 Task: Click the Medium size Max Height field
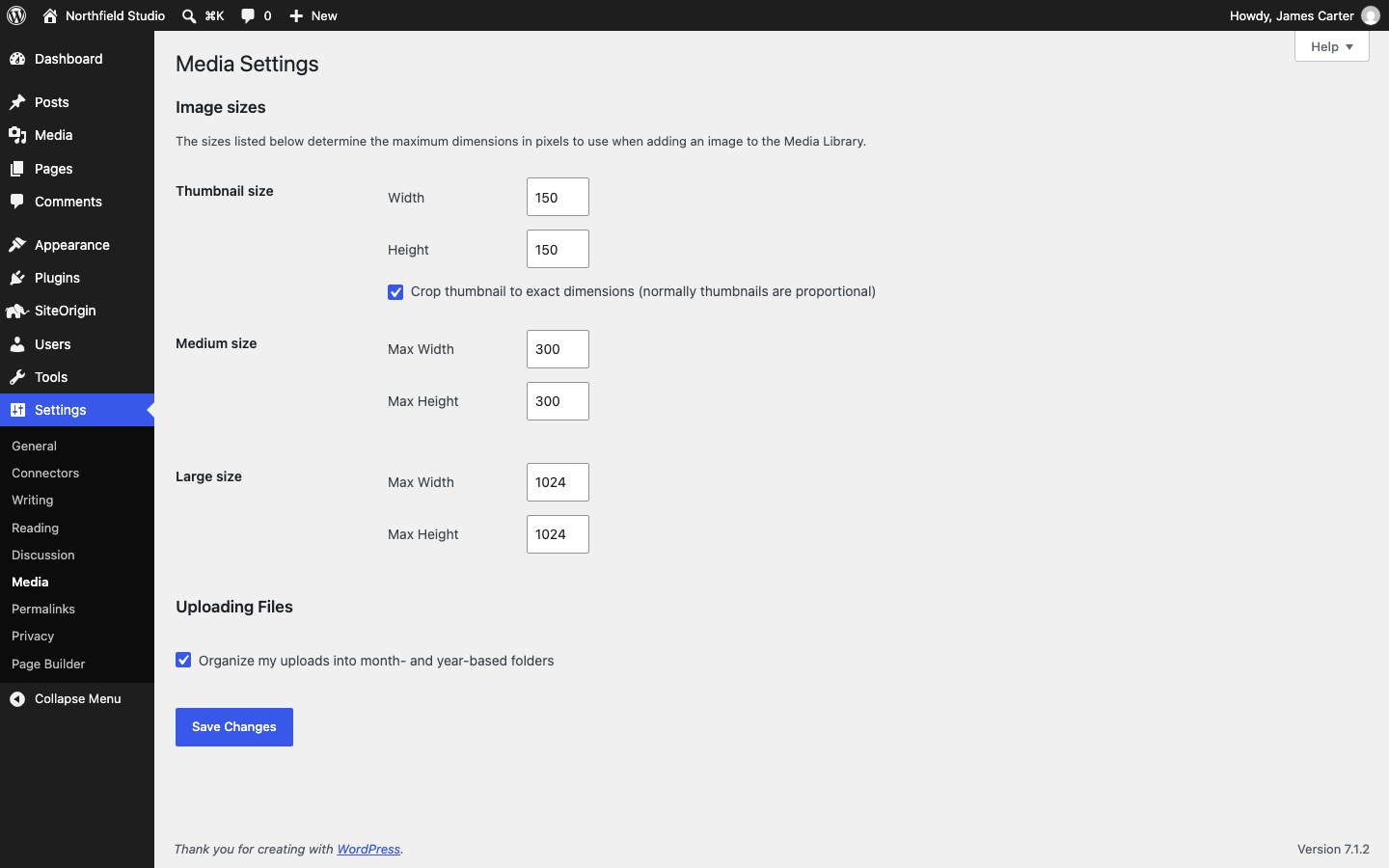pyautogui.click(x=558, y=401)
